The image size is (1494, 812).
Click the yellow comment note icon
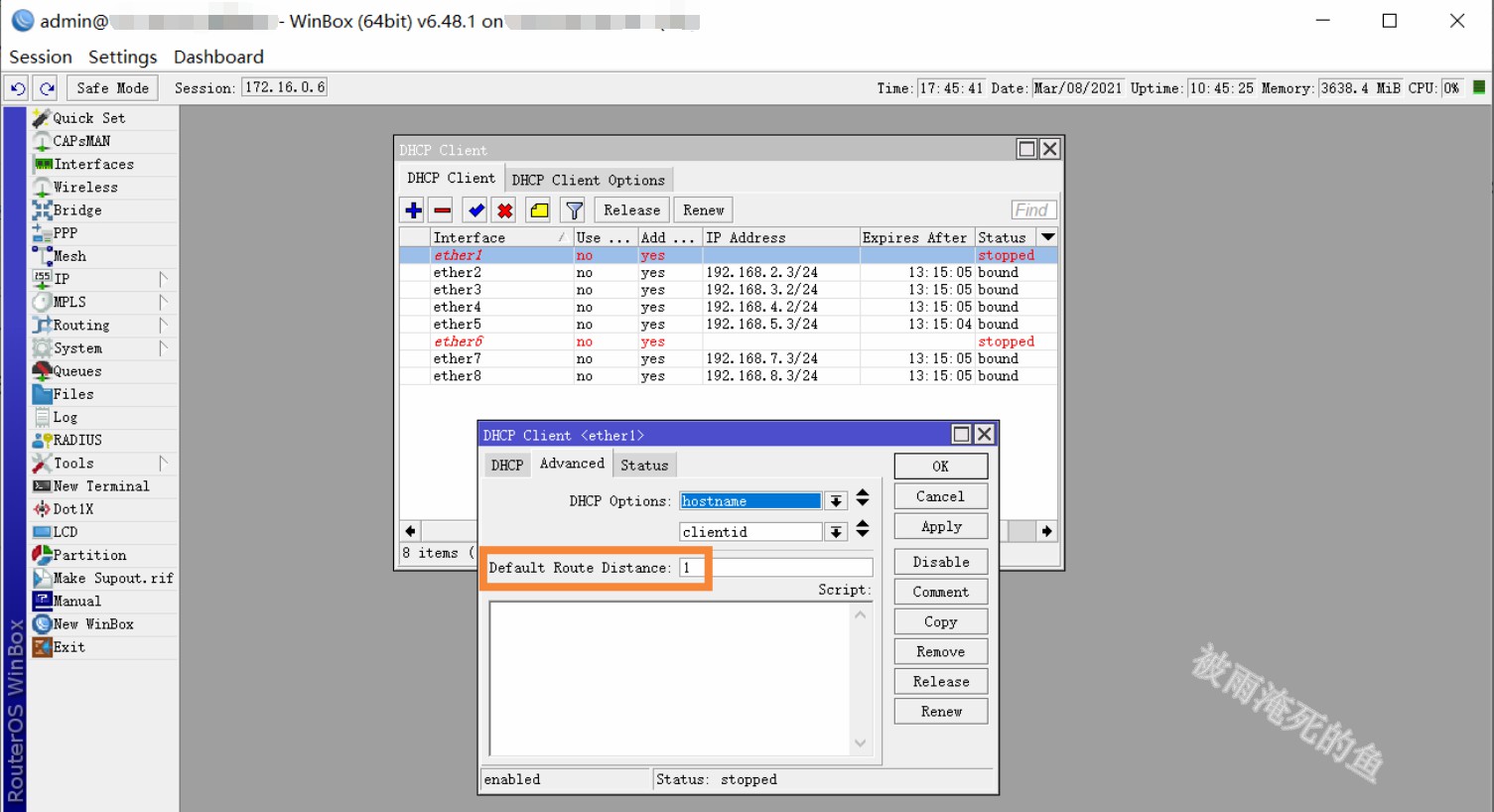tap(539, 210)
